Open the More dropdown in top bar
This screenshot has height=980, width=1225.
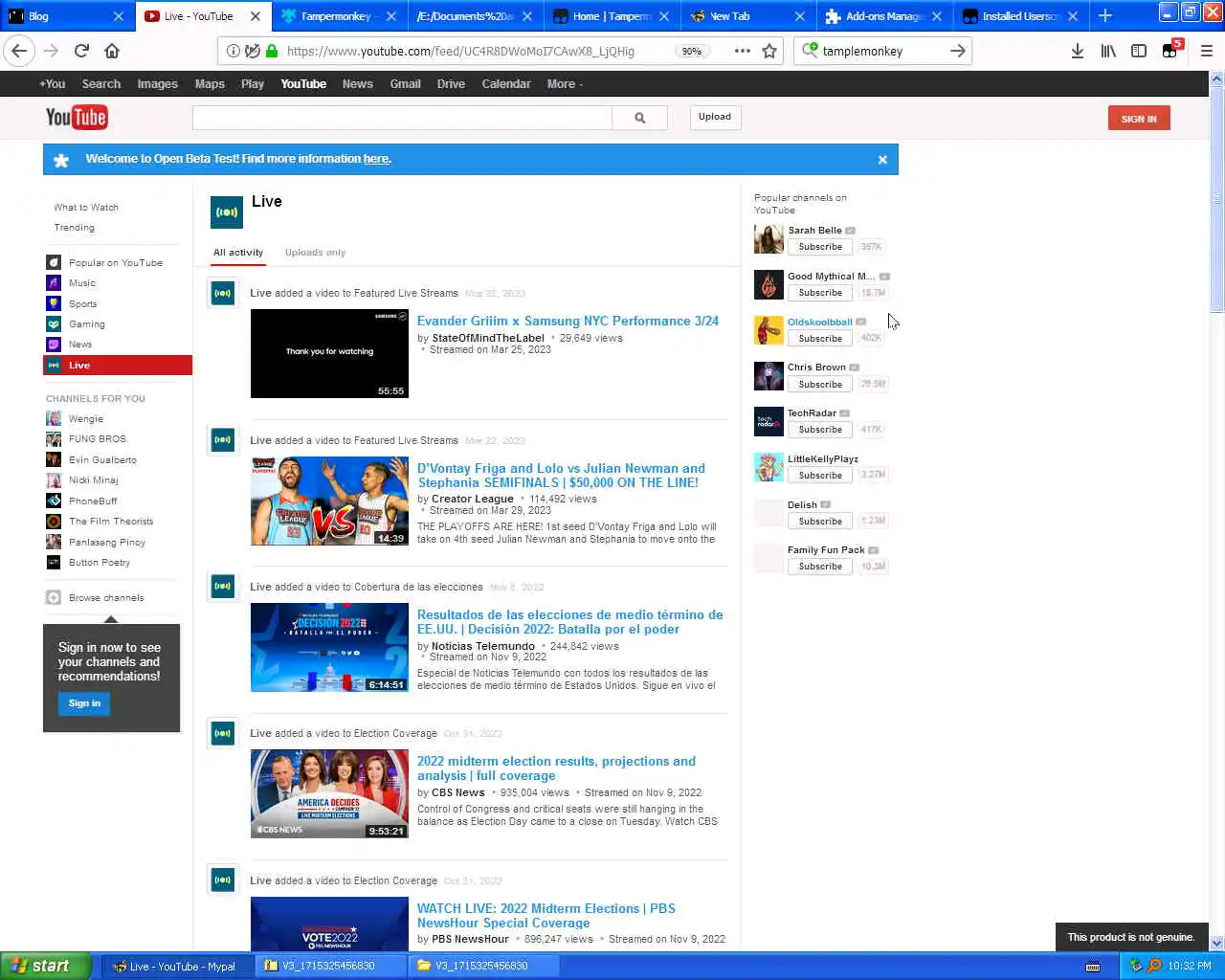point(565,84)
